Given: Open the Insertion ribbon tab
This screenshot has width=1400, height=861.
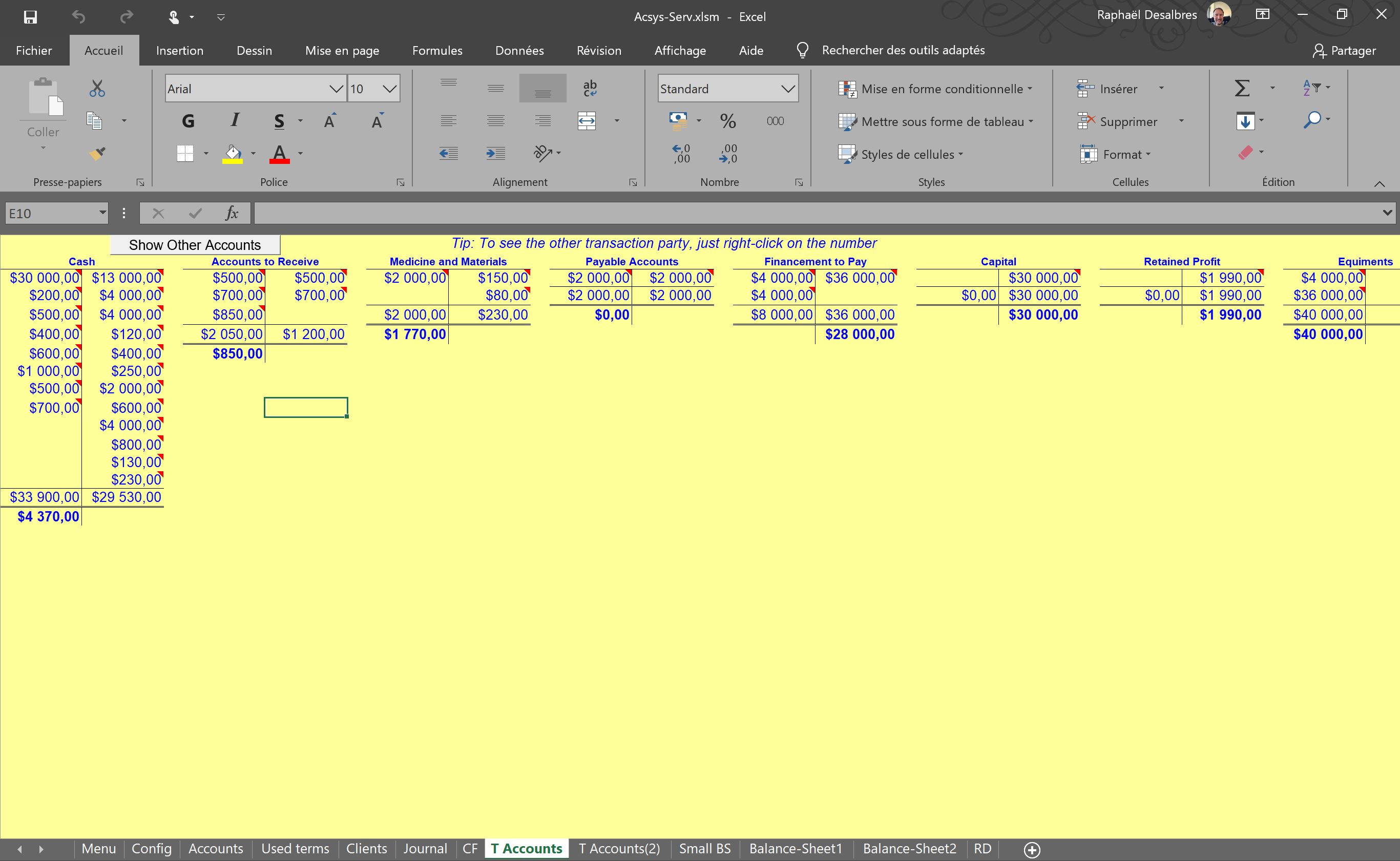Looking at the screenshot, I should (x=179, y=51).
